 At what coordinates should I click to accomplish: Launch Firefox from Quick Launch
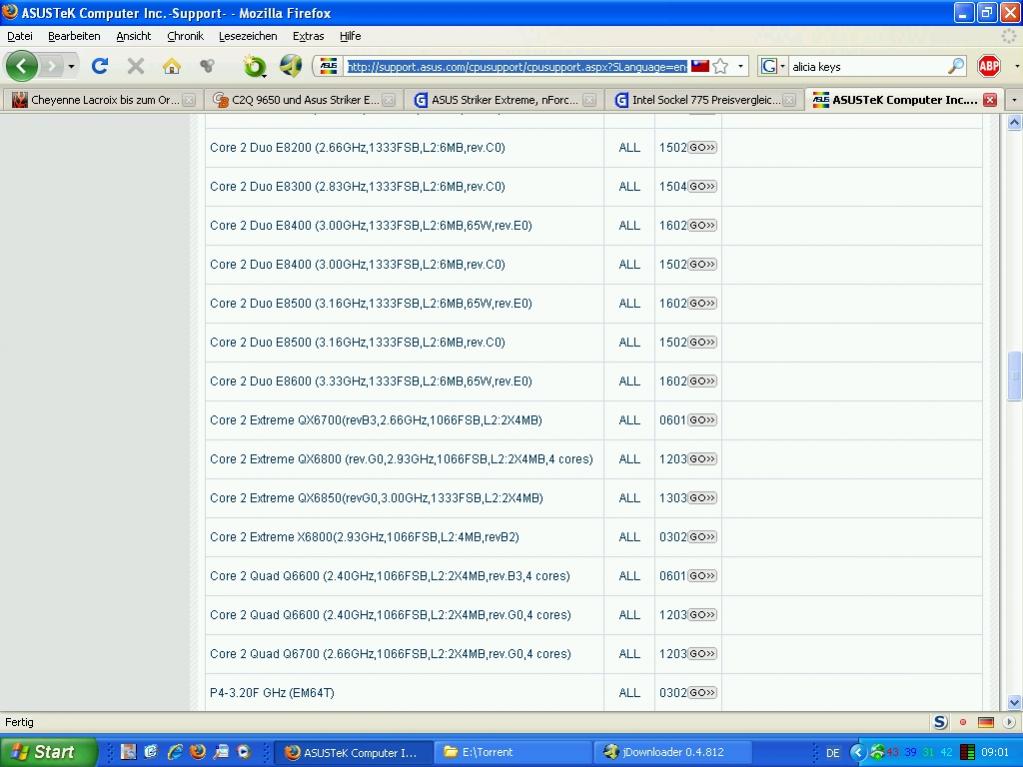[197, 752]
